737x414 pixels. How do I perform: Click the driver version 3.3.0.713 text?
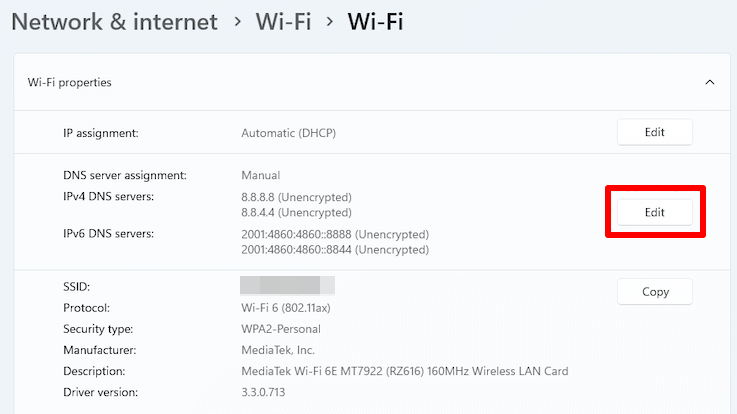[263, 392]
